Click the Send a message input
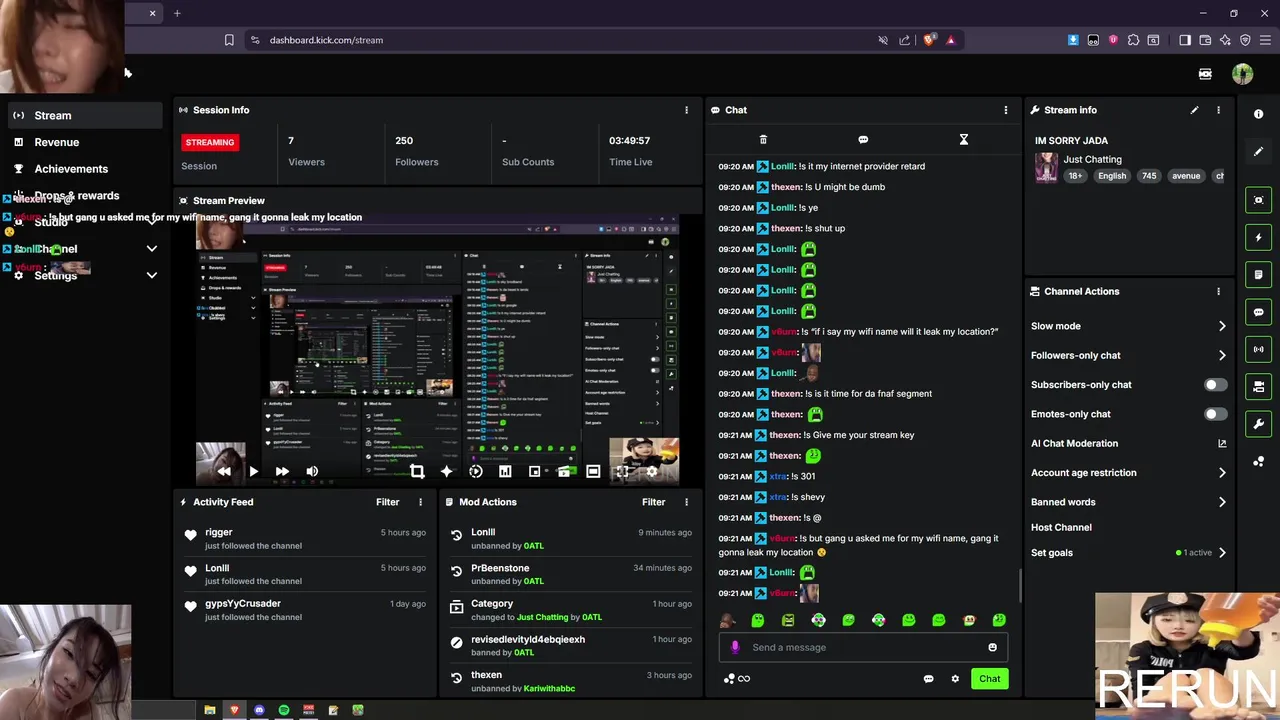The height and width of the screenshot is (720, 1280). pyautogui.click(x=865, y=647)
